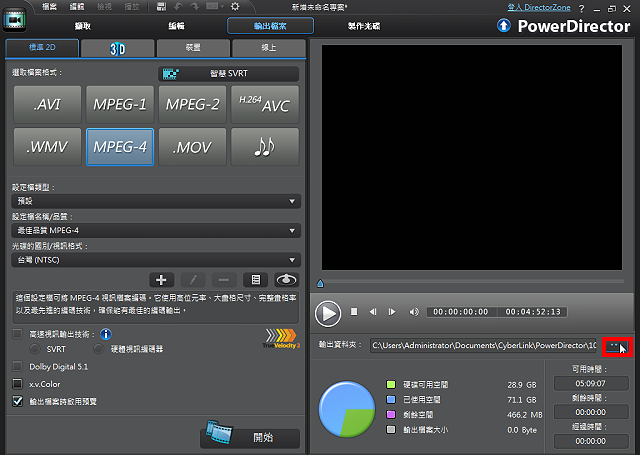Image resolution: width=640 pixels, height=455 pixels.
Task: Click the used space blue swatch
Action: (391, 400)
